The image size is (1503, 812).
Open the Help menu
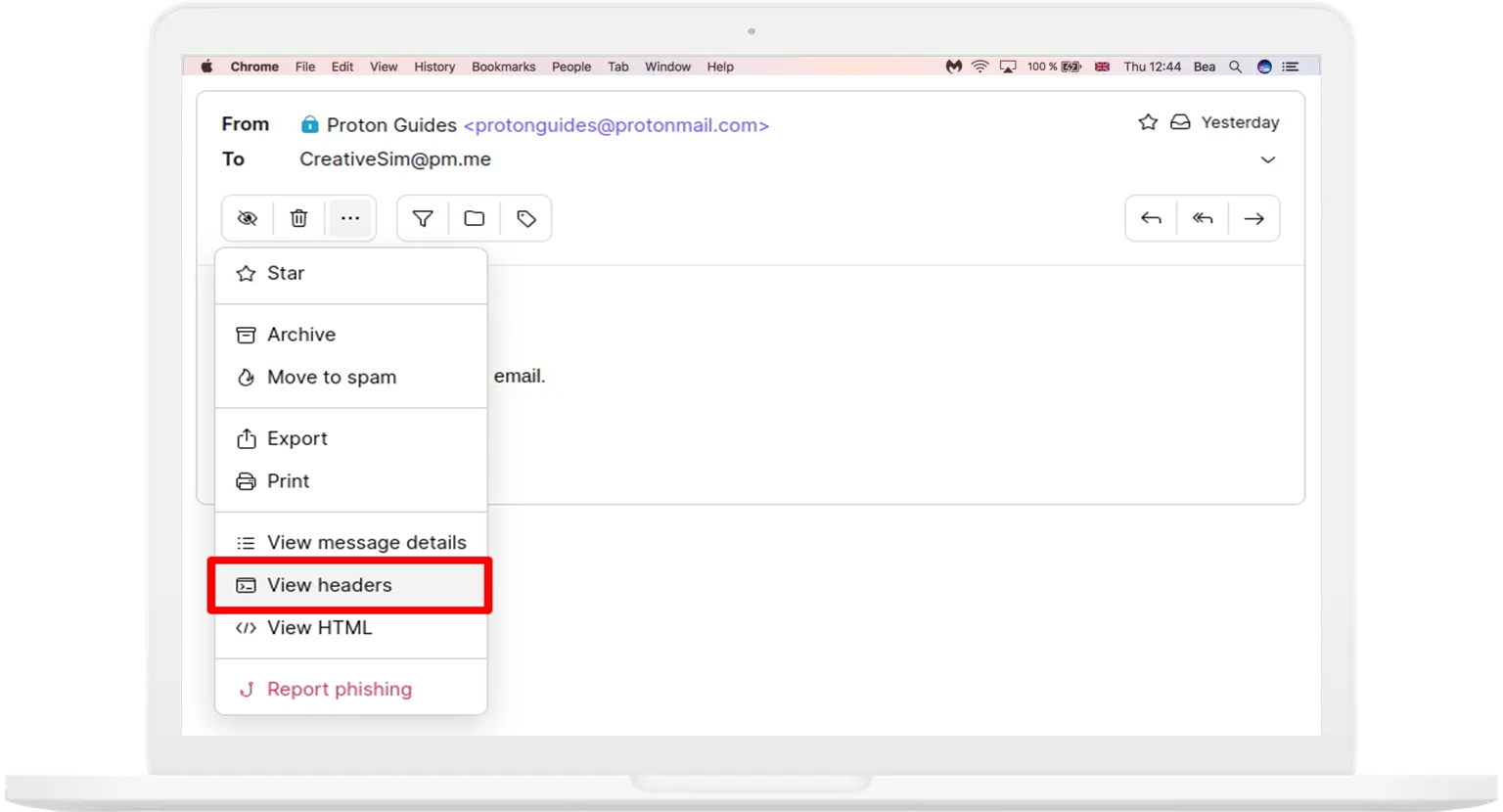pos(720,67)
